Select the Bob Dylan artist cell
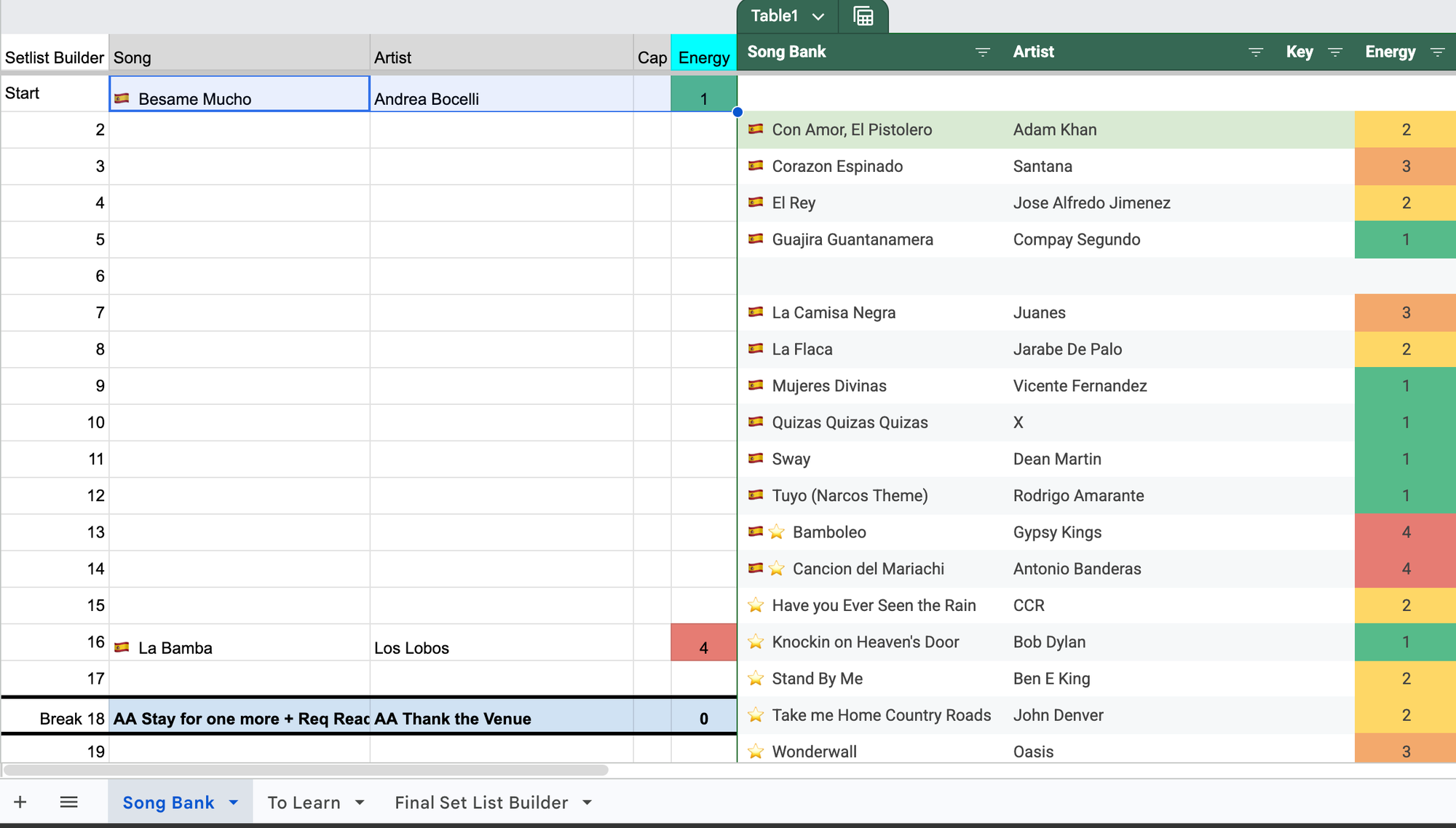The height and width of the screenshot is (828, 1456). click(1142, 642)
